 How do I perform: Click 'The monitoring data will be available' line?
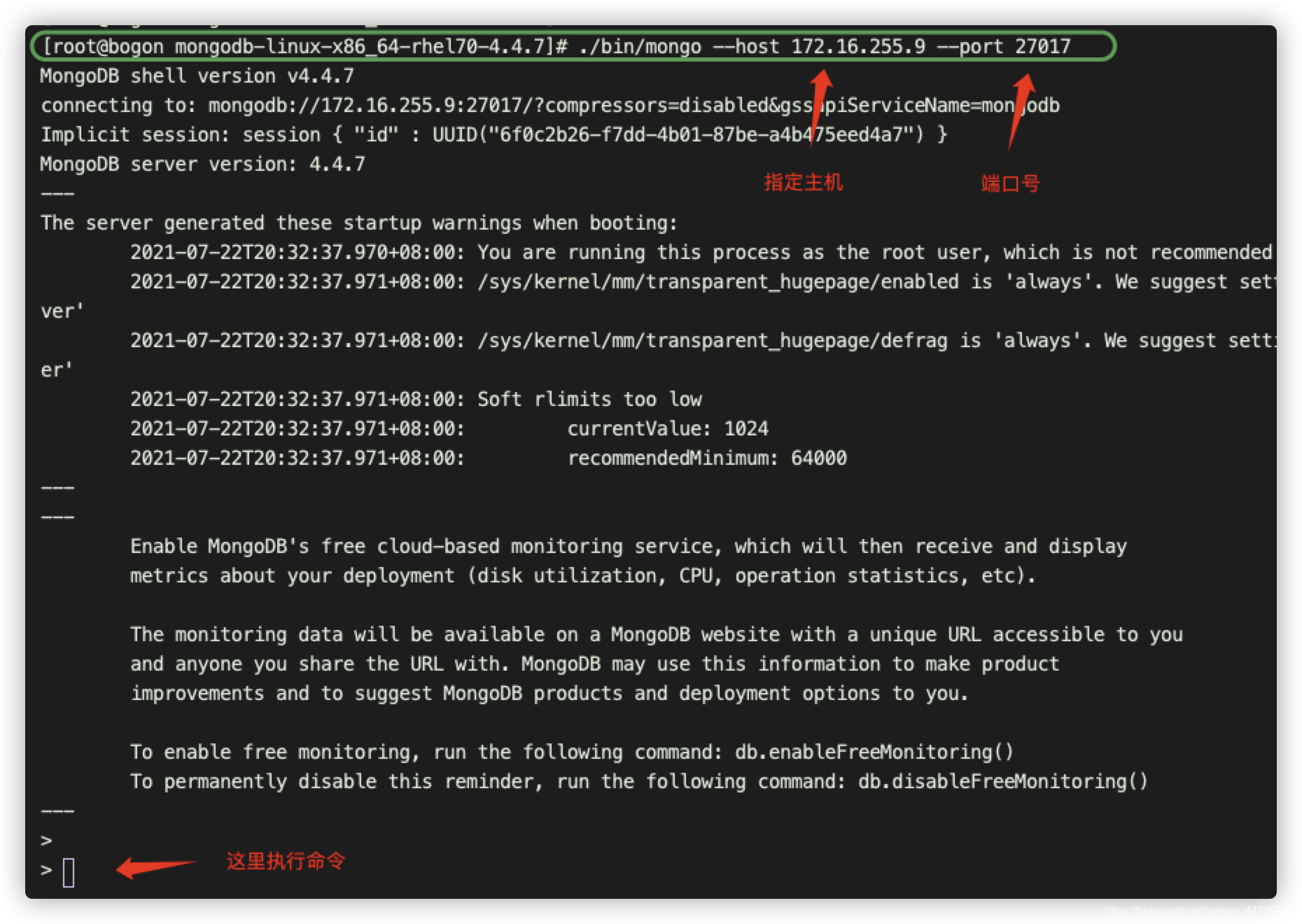(x=657, y=635)
